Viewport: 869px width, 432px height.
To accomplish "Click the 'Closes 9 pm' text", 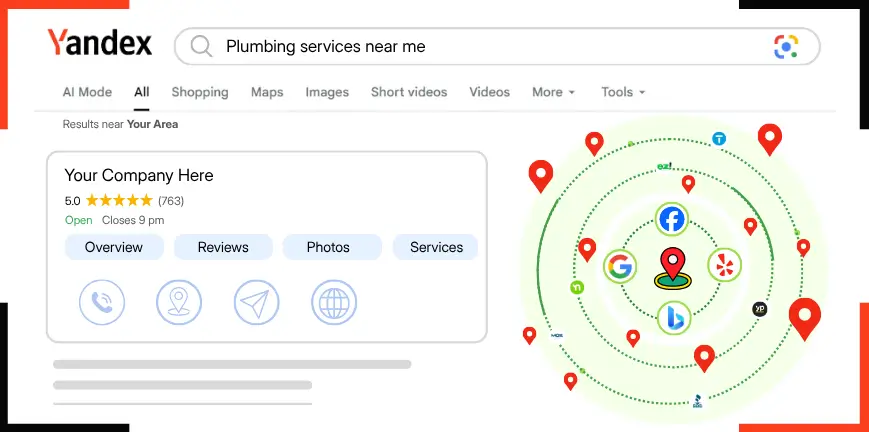I will (x=133, y=221).
